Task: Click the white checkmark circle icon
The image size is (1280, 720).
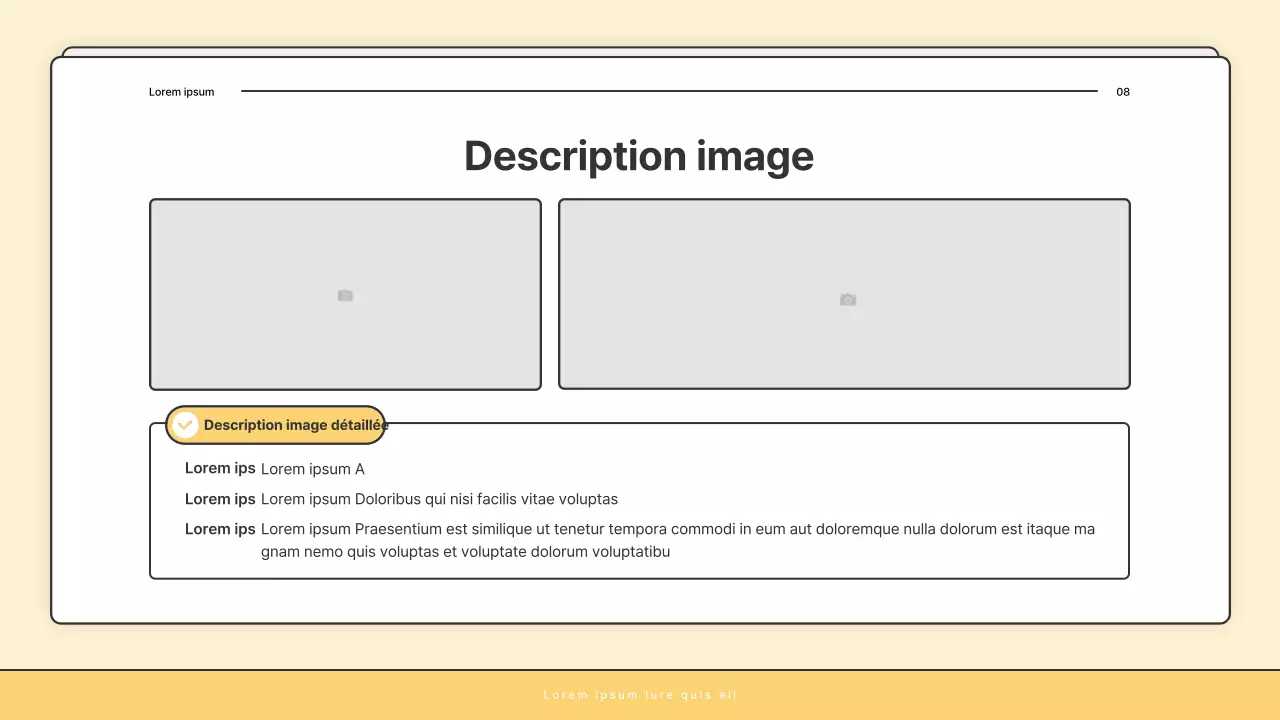Action: point(184,425)
